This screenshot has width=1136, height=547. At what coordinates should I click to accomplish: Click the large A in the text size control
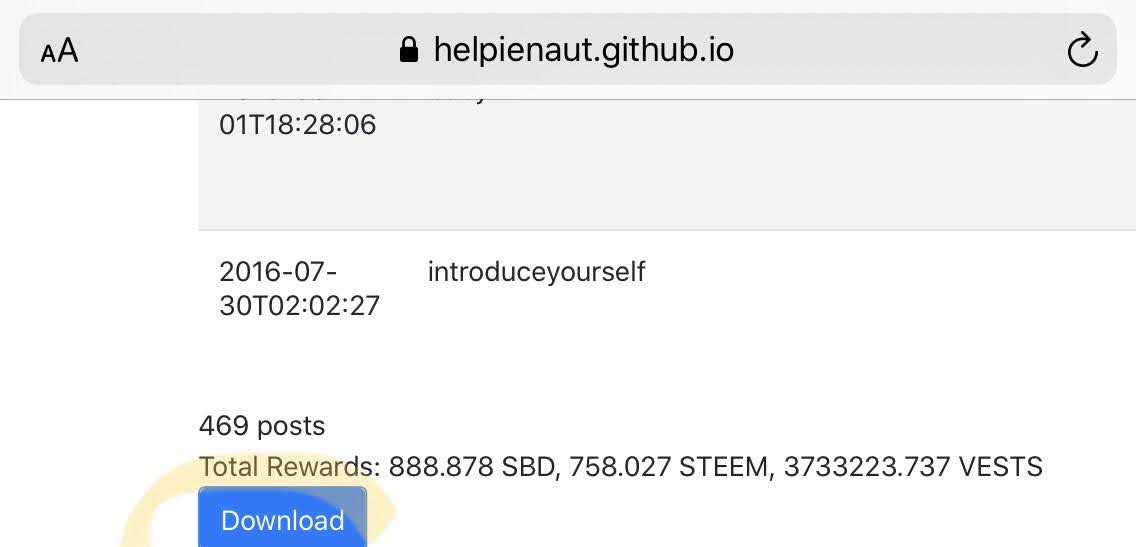tap(68, 51)
